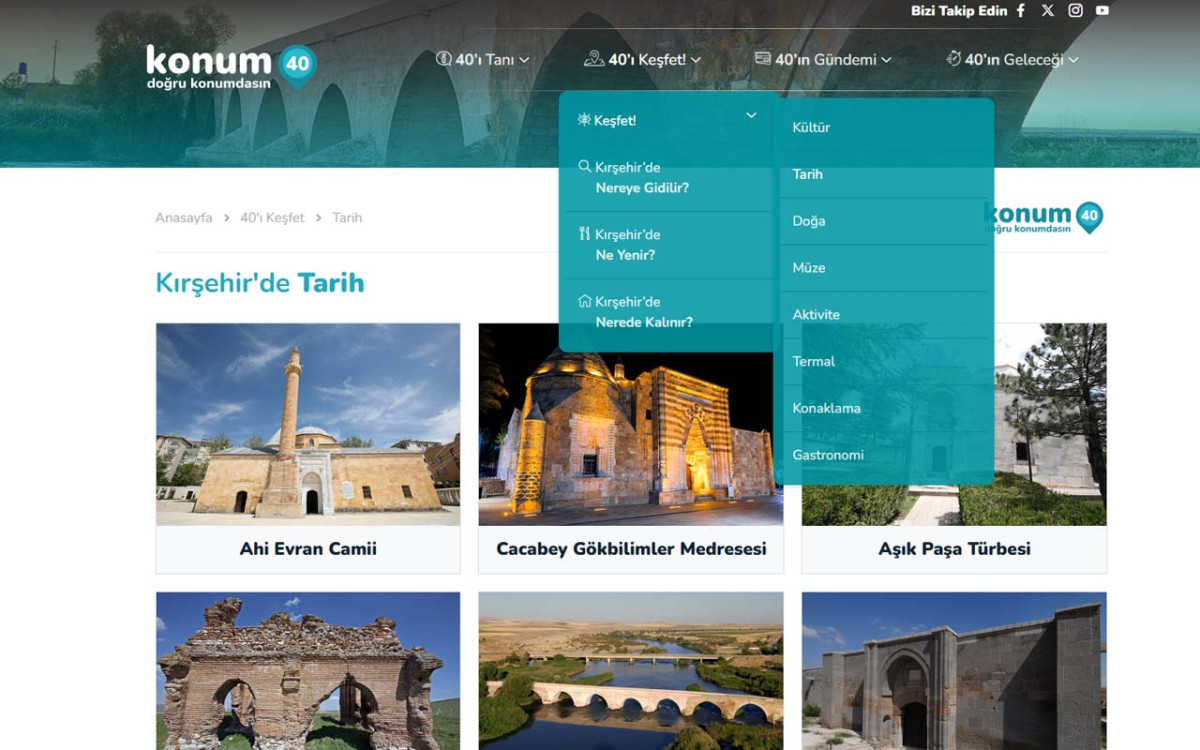The height and width of the screenshot is (750, 1200).
Task: Open the 40'ın Gündemi menu
Action: pyautogui.click(x=823, y=60)
